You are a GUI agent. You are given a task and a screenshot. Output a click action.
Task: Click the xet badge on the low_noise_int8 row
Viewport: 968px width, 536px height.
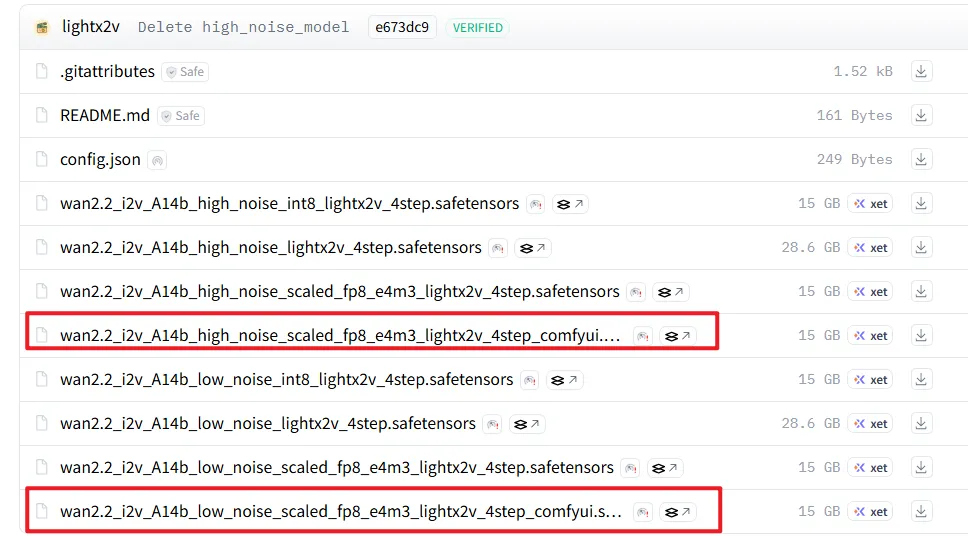coord(870,380)
